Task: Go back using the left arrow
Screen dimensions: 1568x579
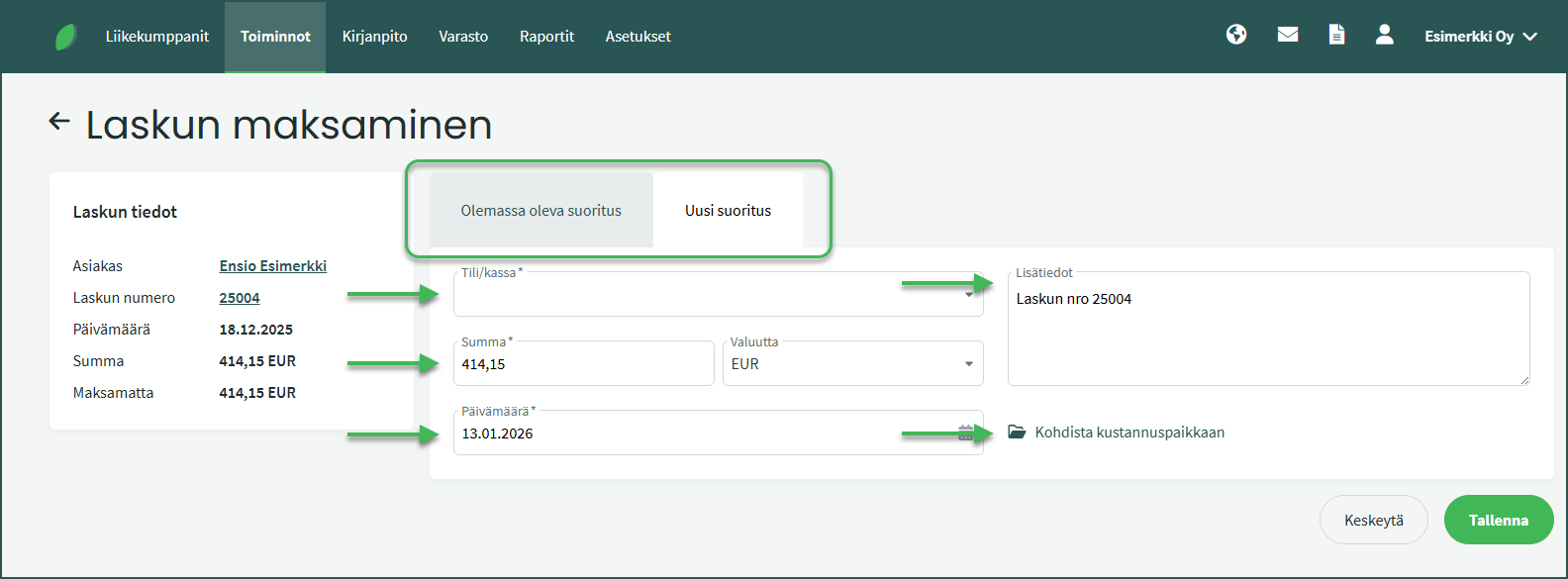Action: pos(59,121)
